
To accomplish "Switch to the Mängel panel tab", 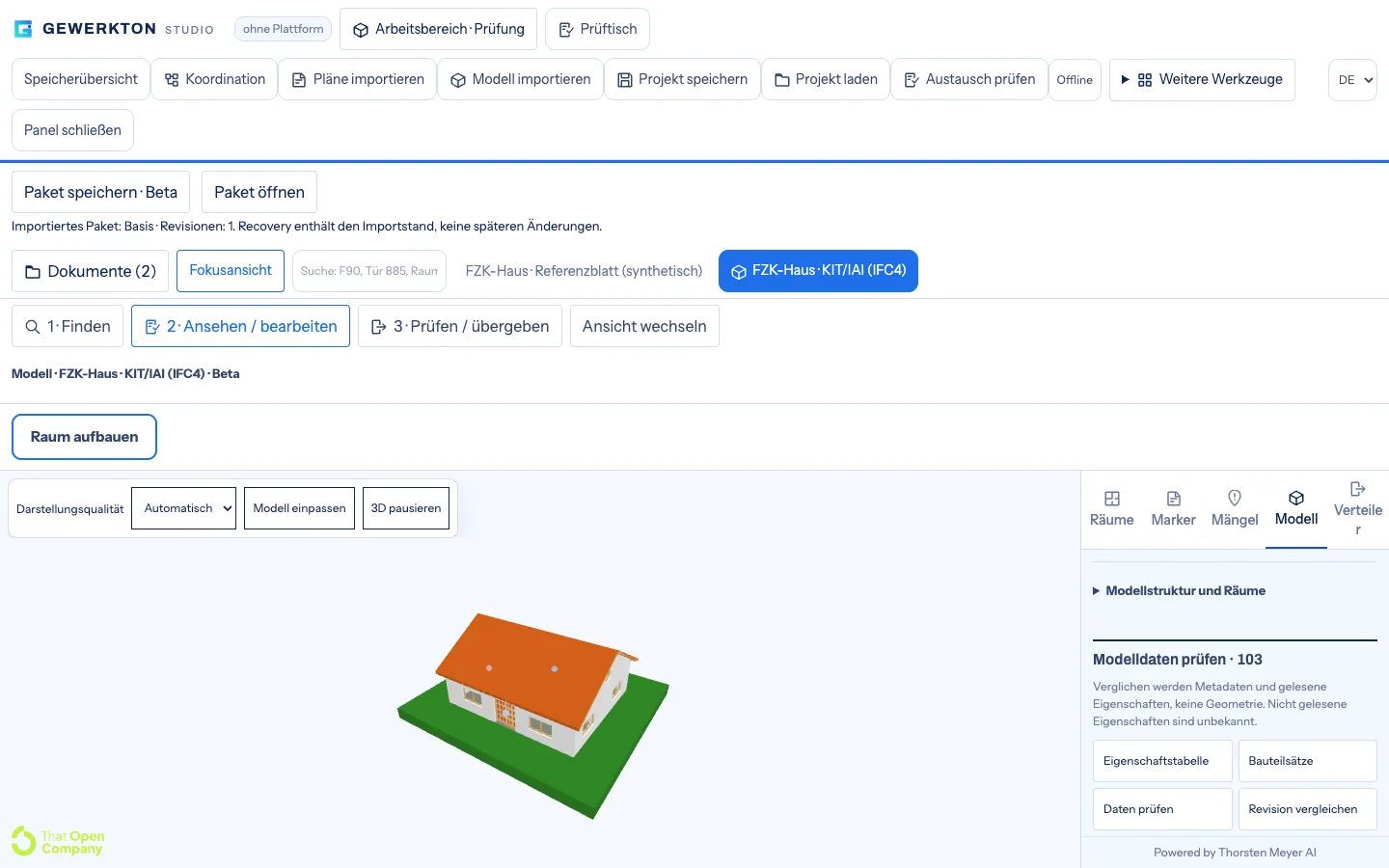I will point(1235,508).
